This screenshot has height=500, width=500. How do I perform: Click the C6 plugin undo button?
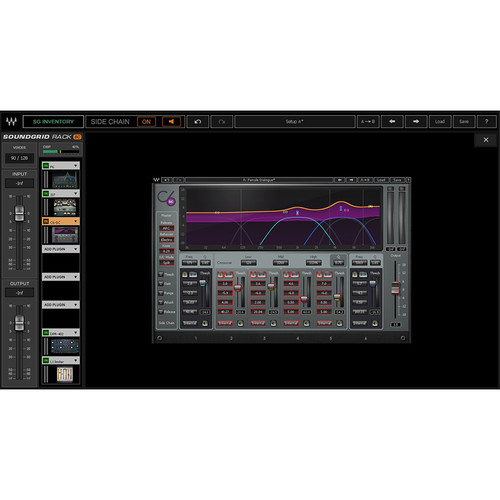click(166, 180)
